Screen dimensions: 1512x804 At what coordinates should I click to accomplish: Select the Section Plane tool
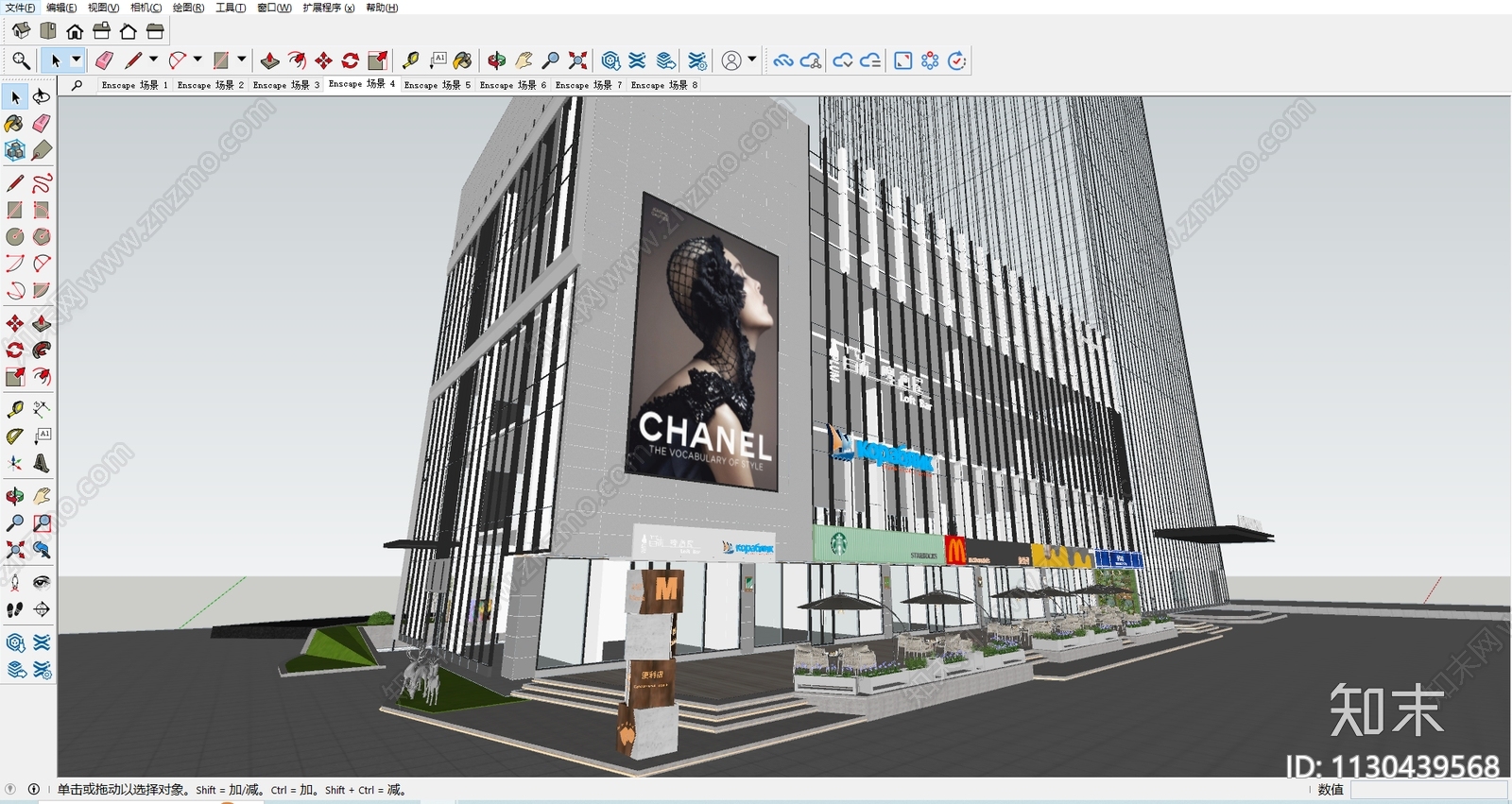42,609
